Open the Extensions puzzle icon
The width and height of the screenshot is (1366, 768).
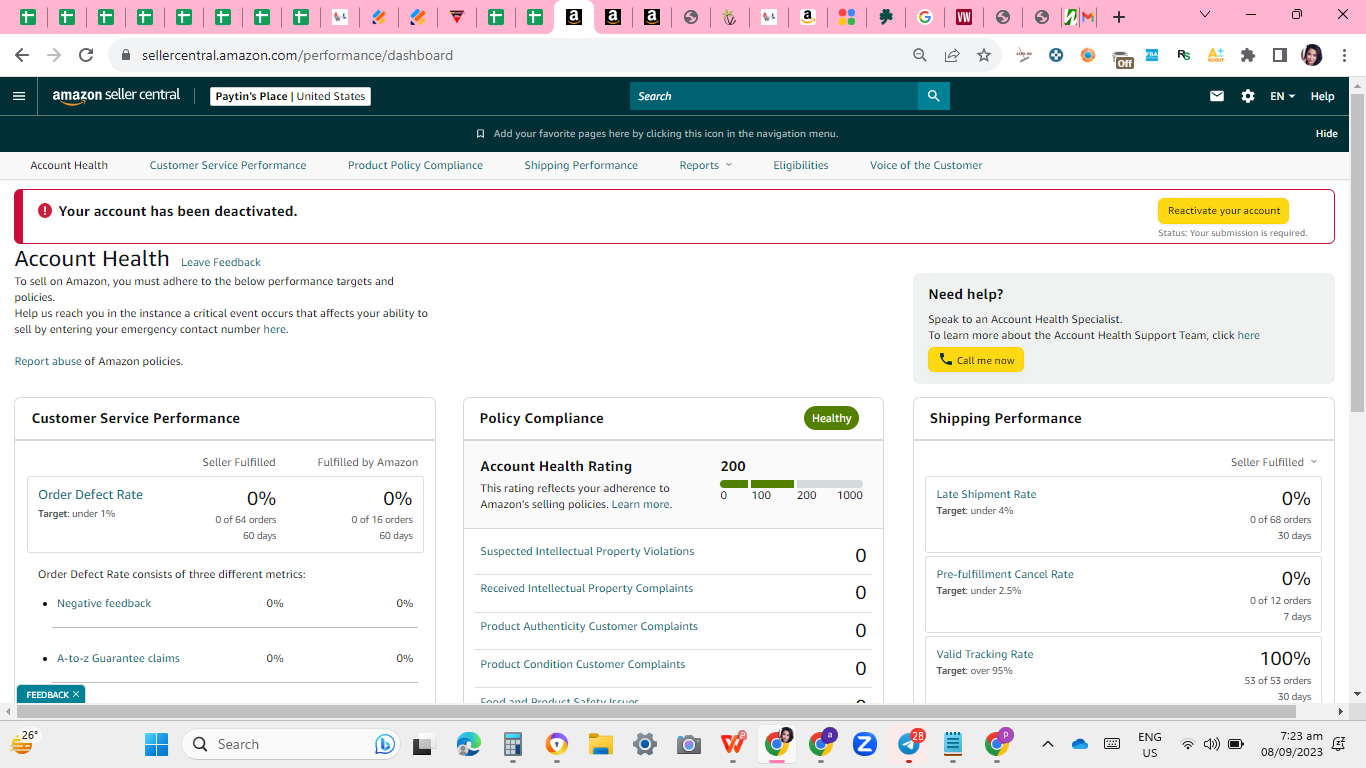1248,55
